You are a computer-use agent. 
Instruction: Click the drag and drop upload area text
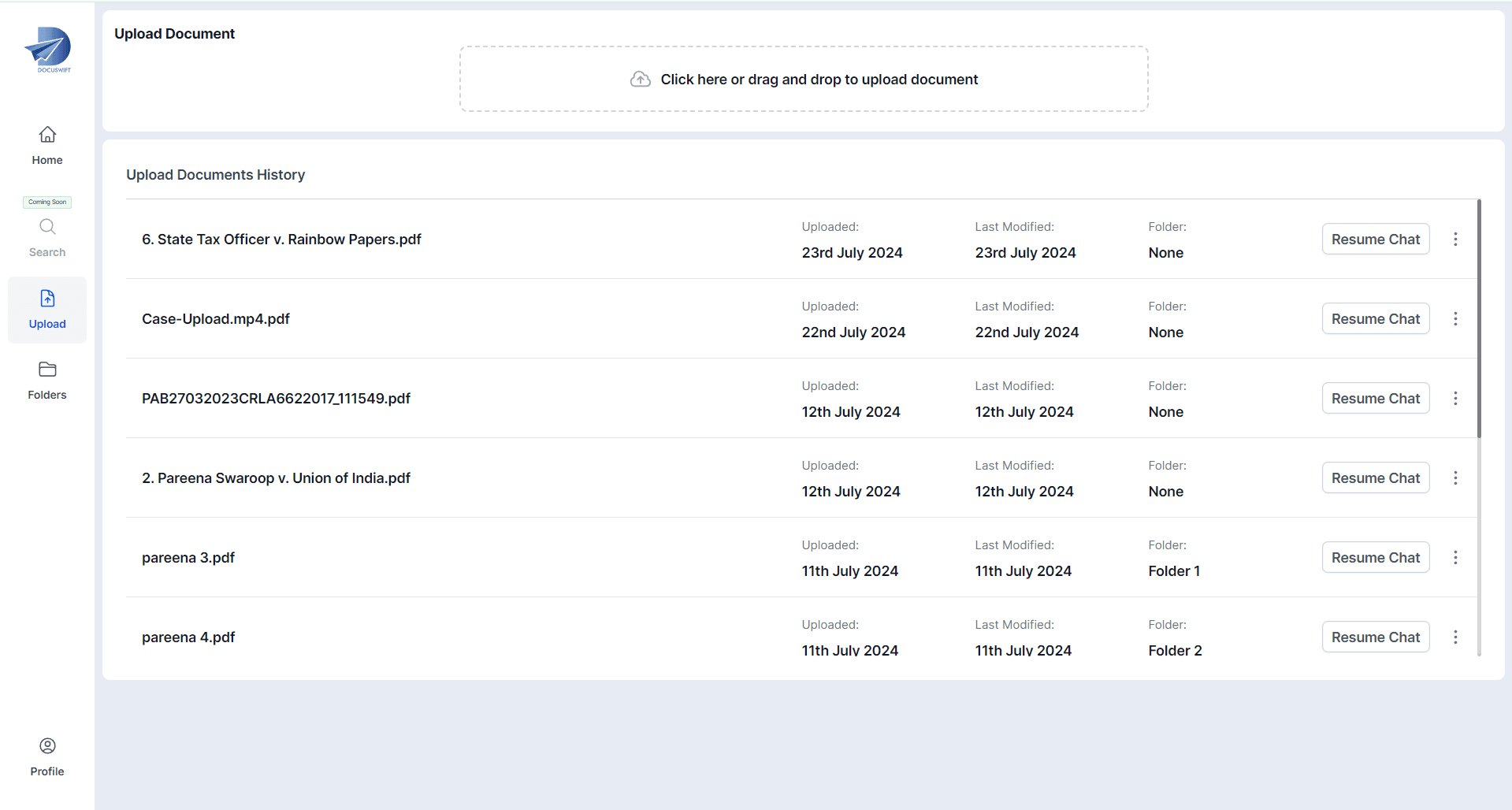[x=819, y=80]
